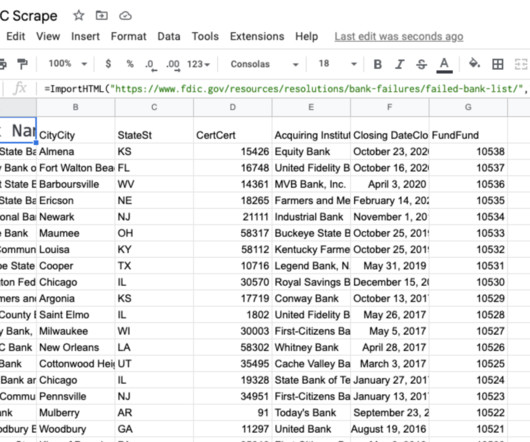Select column C header

154,107
